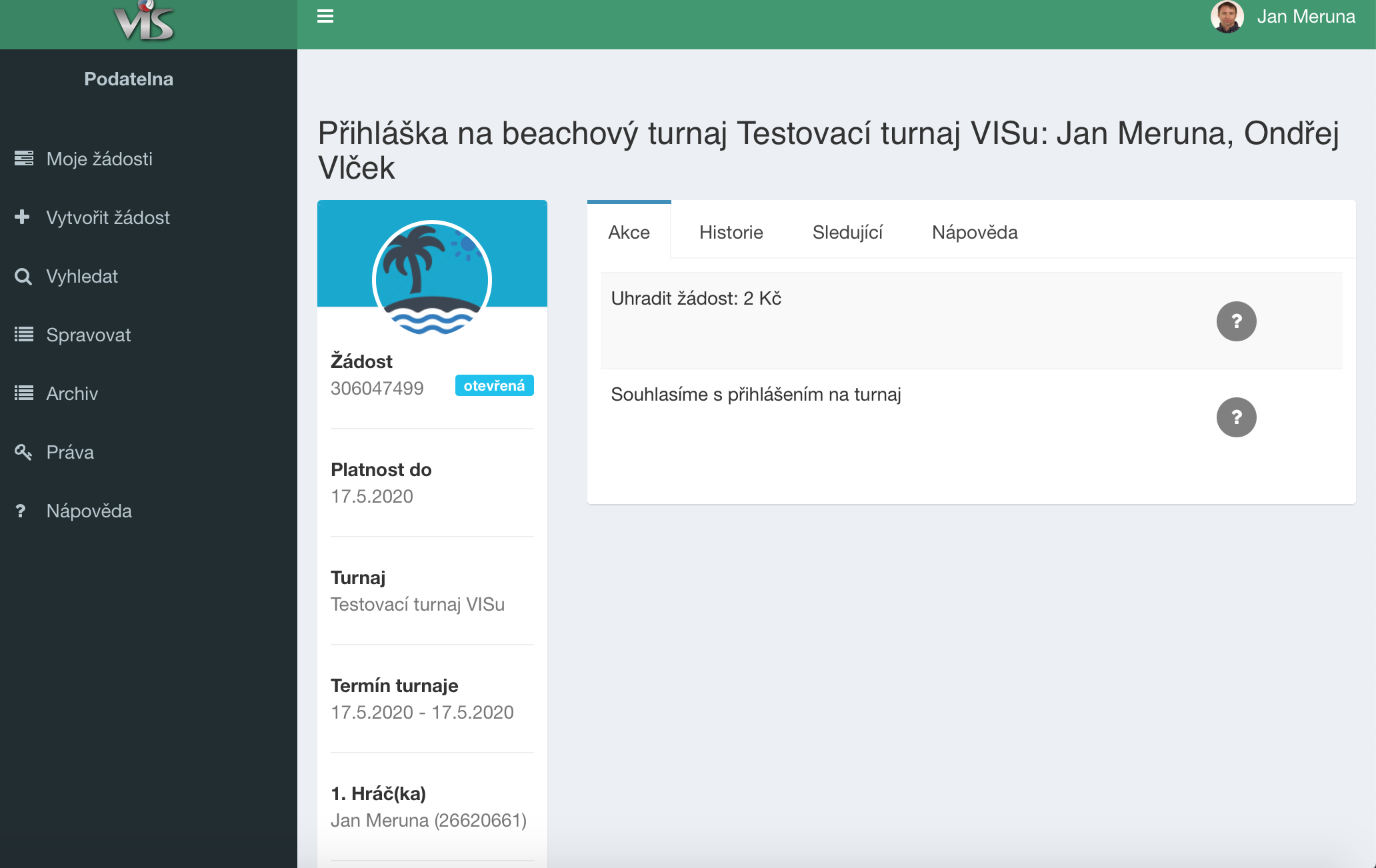Click the Archiv list icon
This screenshot has width=1376, height=868.
(x=24, y=393)
